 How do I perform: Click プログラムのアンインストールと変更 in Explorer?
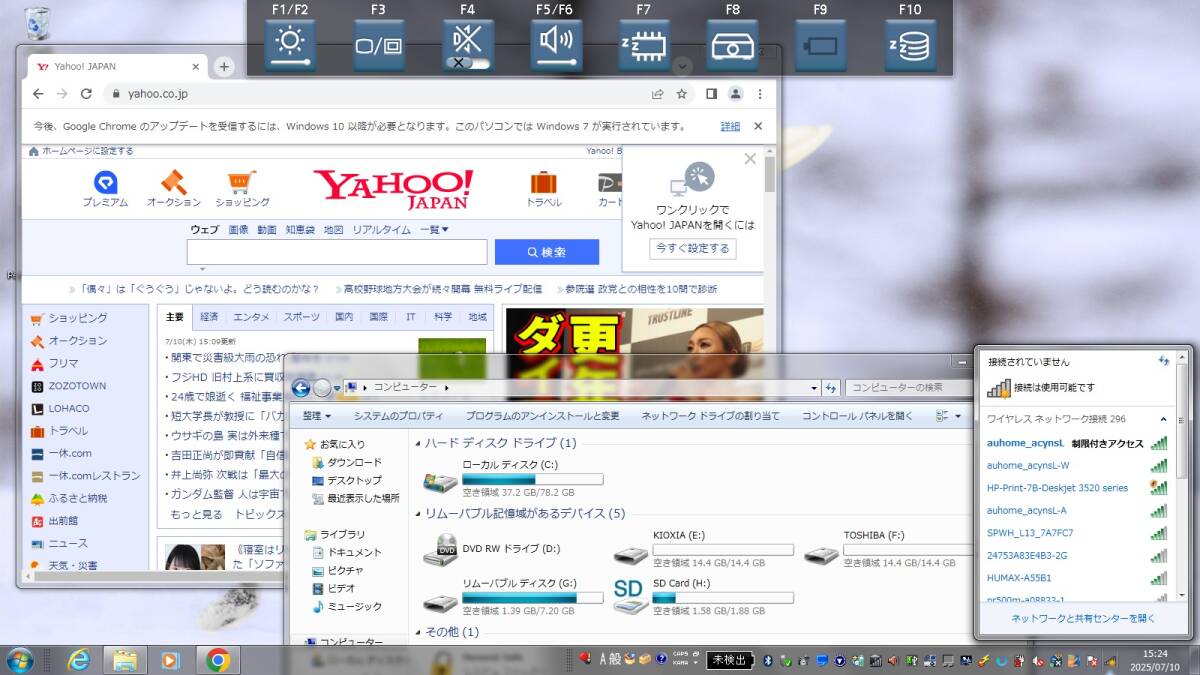tap(542, 416)
